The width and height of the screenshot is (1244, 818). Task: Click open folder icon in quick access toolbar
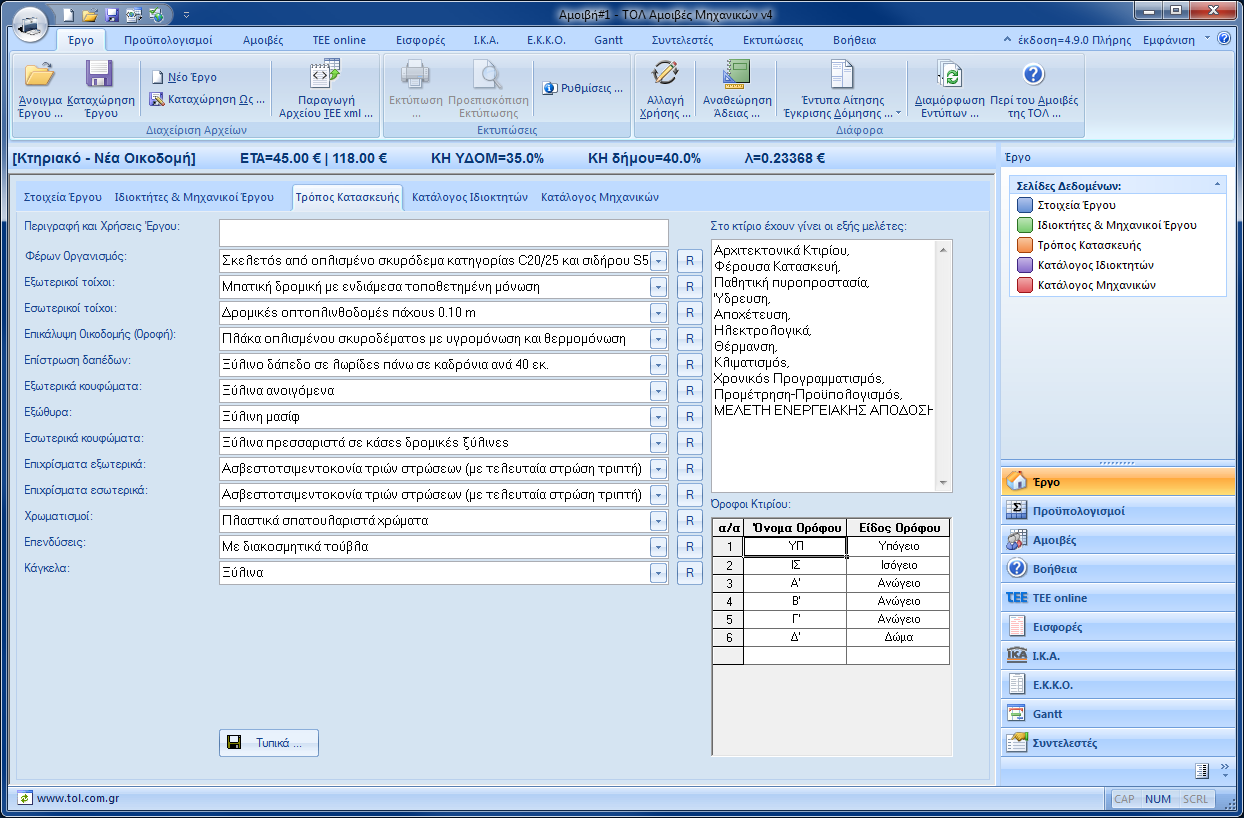pos(90,15)
